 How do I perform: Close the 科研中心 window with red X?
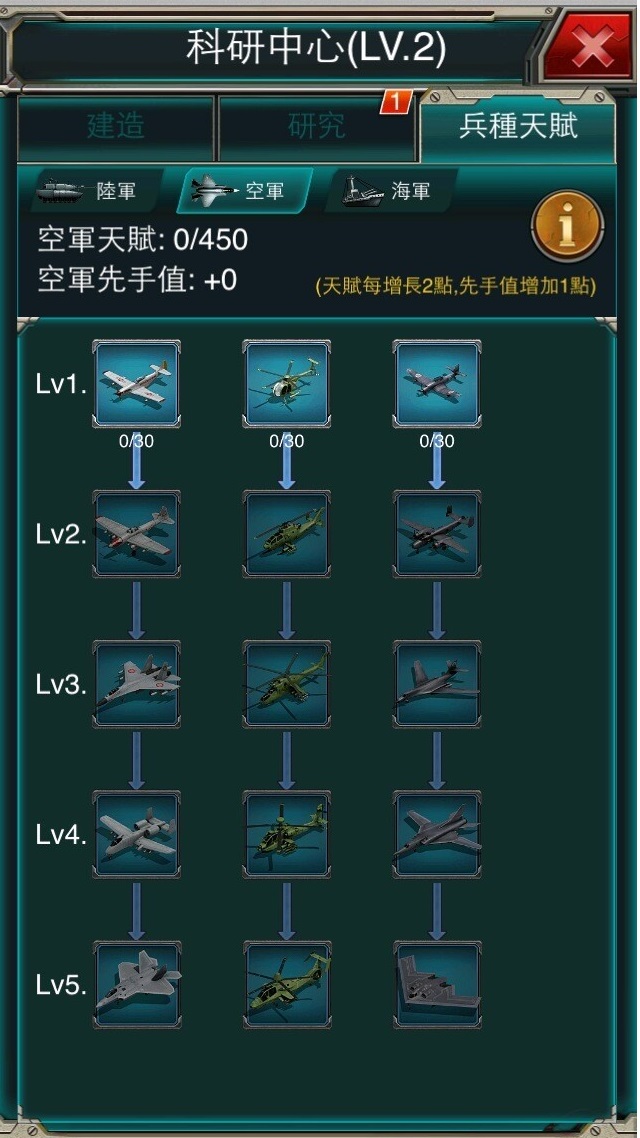click(591, 47)
